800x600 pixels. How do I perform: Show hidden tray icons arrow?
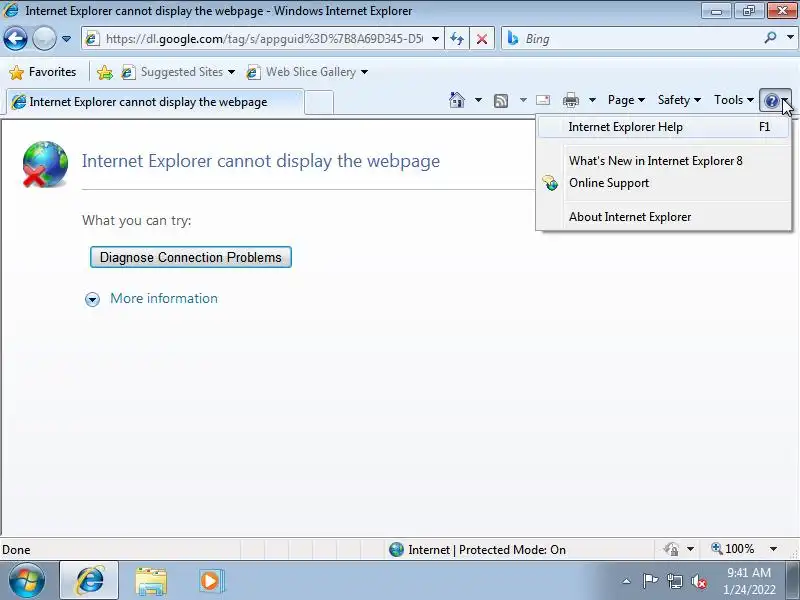(627, 581)
